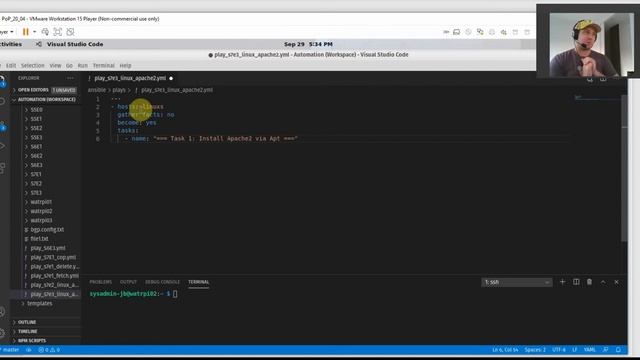Open Extensions view in activity bar
The height and width of the screenshot is (360, 640).
(x=2, y=168)
